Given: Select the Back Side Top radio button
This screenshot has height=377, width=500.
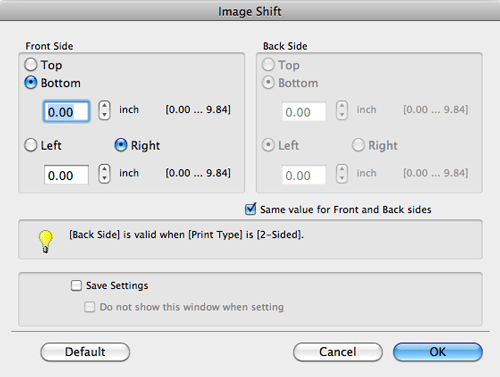Looking at the screenshot, I should (268, 65).
